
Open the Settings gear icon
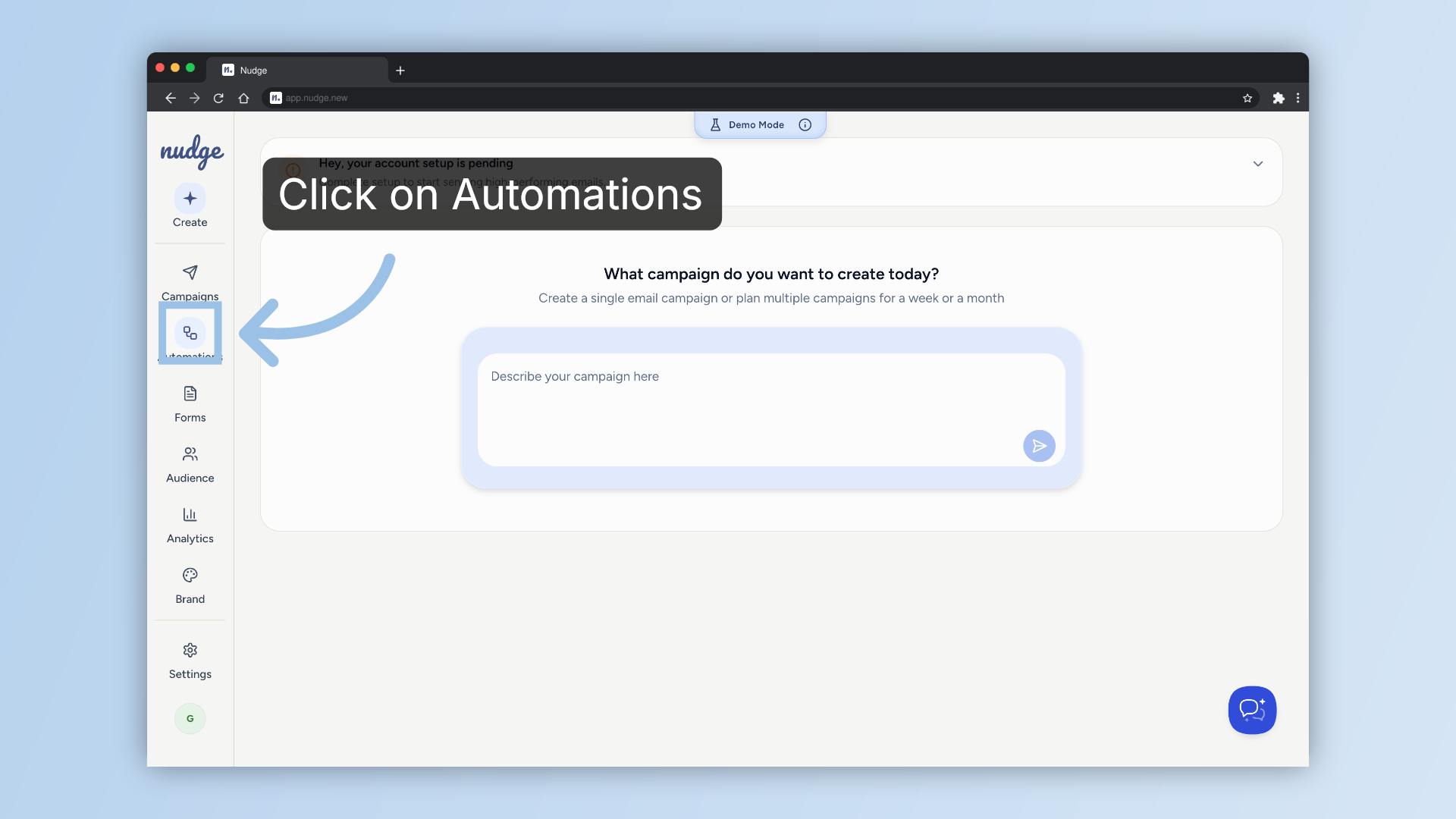click(x=190, y=650)
